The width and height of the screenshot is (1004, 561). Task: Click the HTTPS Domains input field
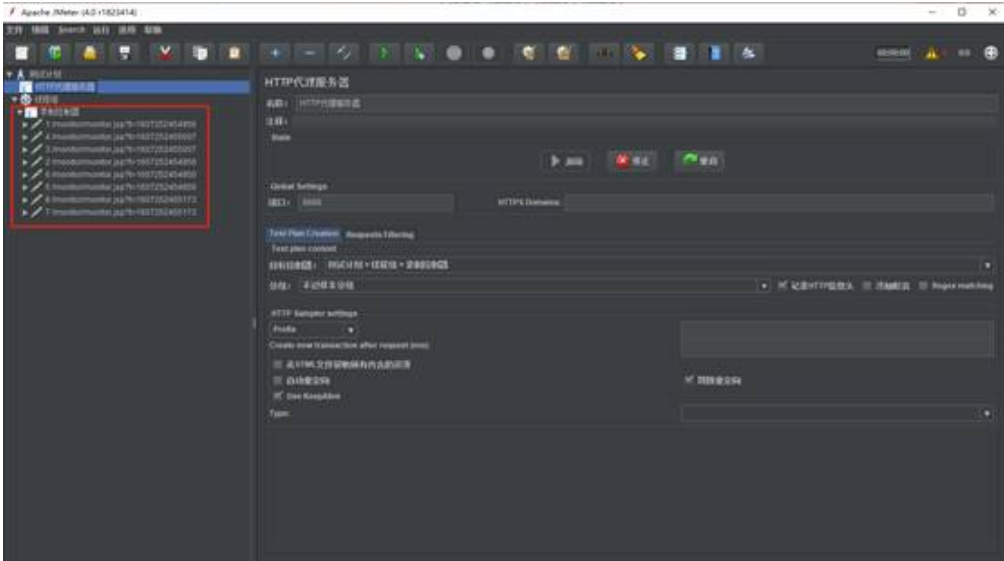click(779, 202)
